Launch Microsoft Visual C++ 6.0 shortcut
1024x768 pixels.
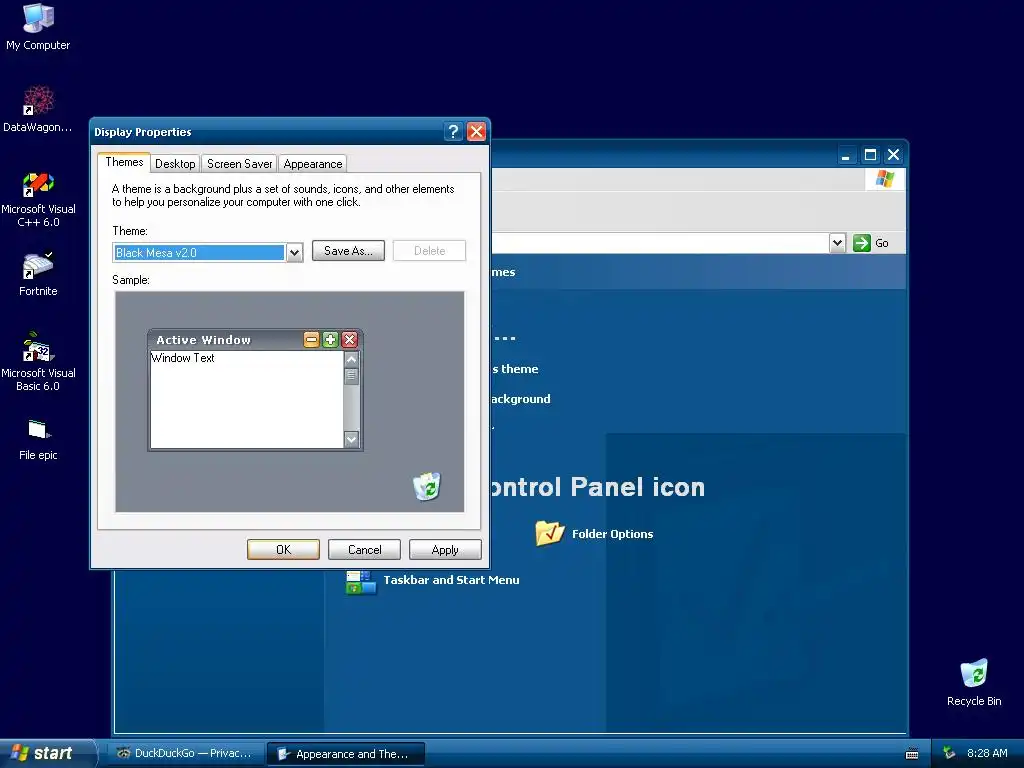[38, 199]
